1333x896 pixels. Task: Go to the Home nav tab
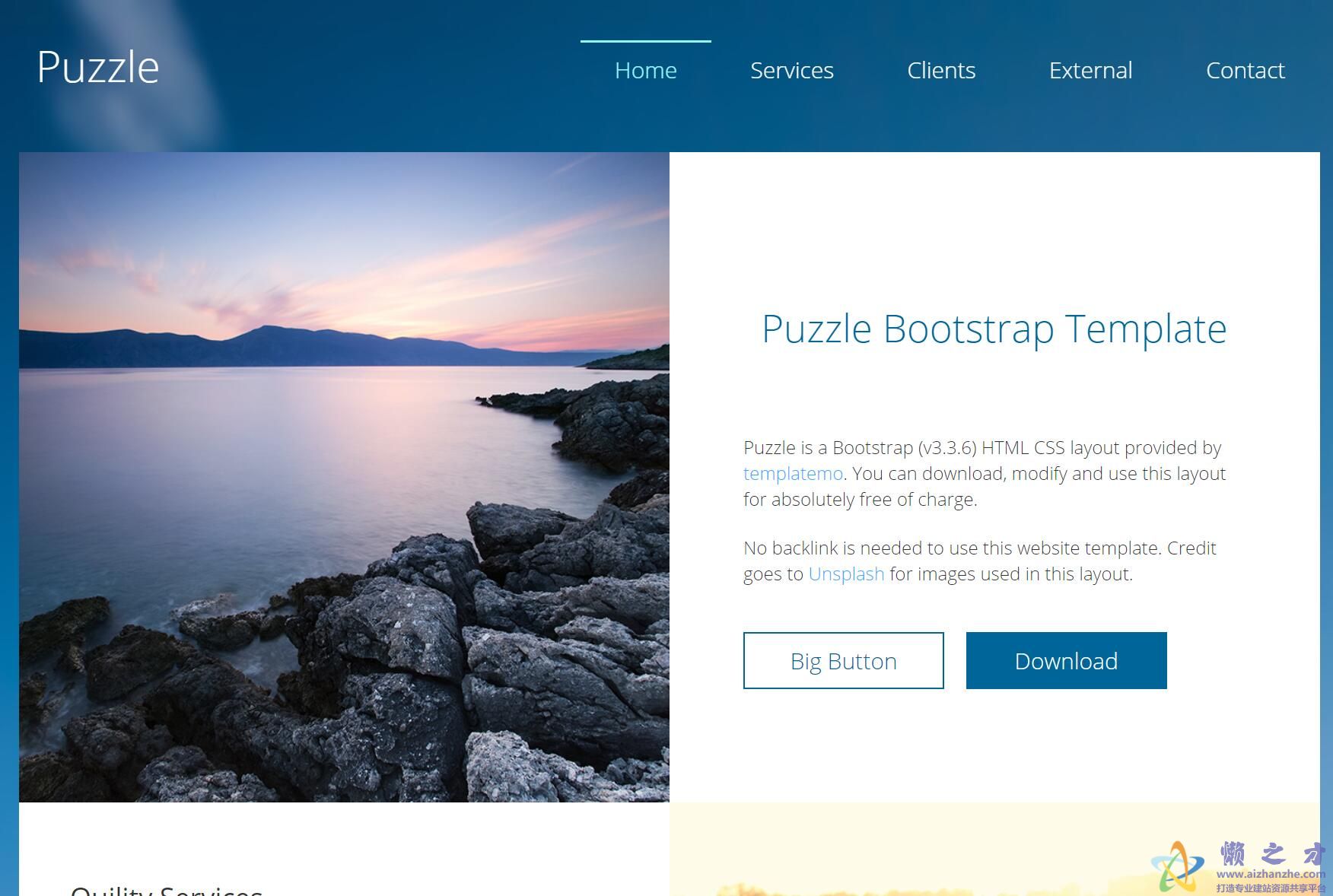tap(645, 70)
